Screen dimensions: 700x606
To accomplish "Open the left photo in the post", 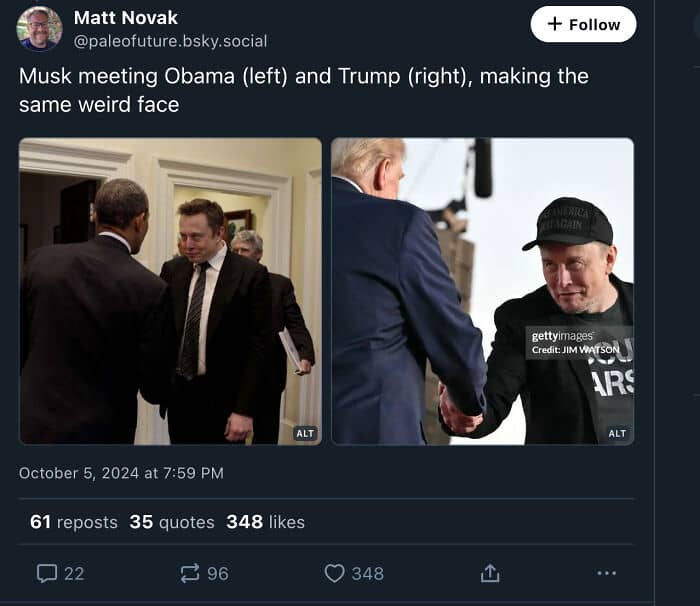I will (170, 290).
